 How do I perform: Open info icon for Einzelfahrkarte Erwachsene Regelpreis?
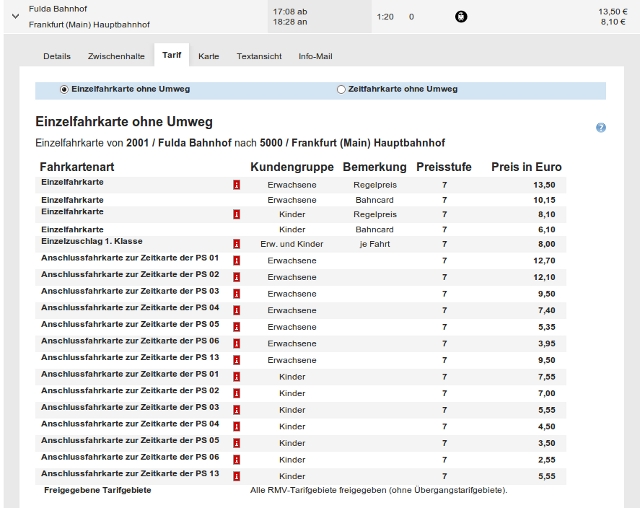click(x=236, y=185)
